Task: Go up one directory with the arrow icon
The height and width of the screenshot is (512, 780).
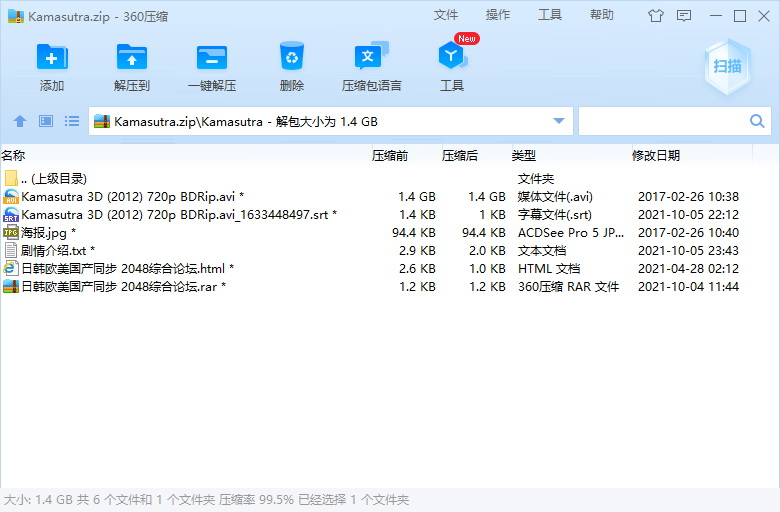Action: 20,121
